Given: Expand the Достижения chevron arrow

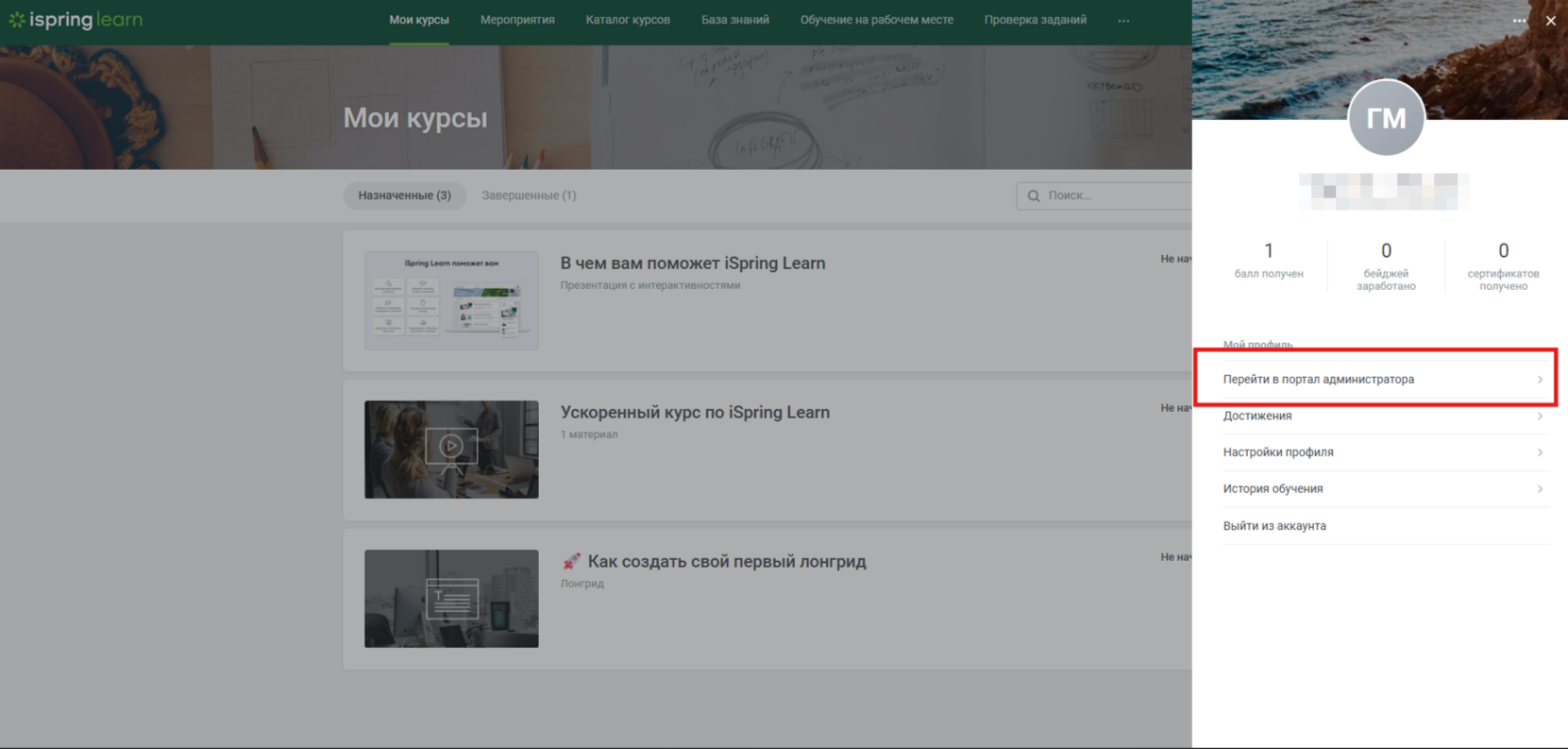Looking at the screenshot, I should coord(1540,417).
